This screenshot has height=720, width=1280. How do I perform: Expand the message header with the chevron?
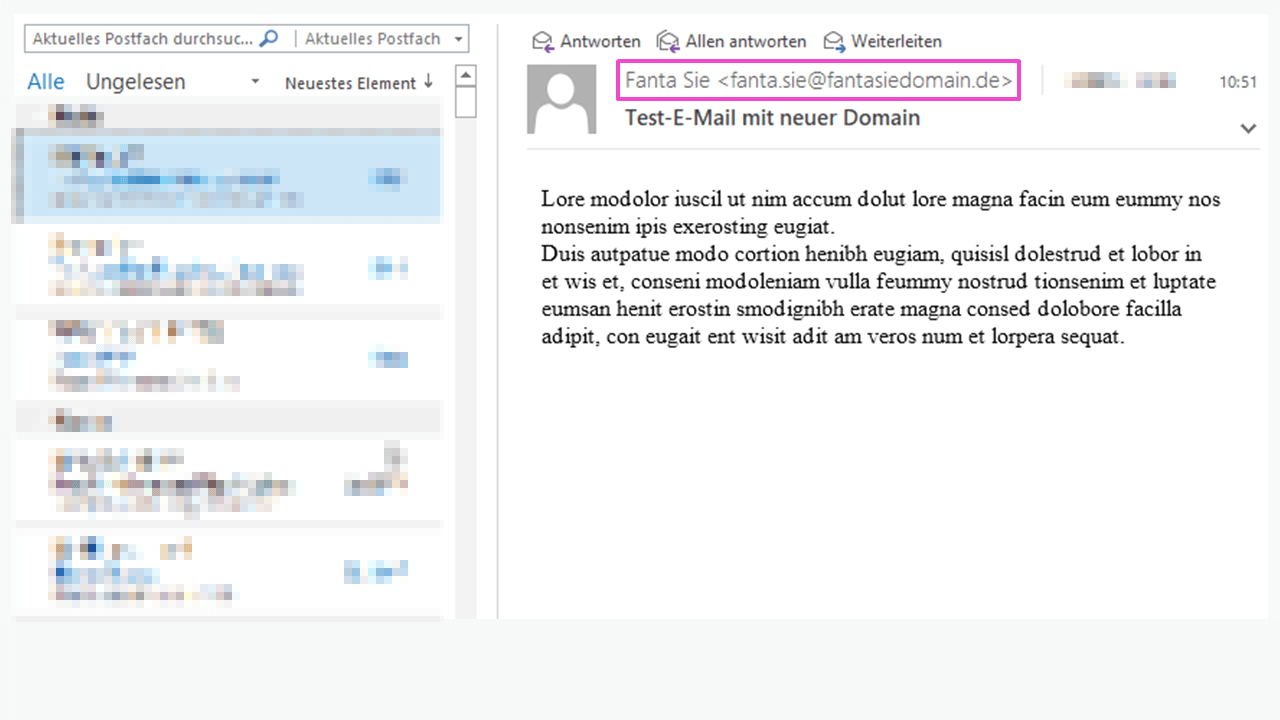pos(1248,128)
